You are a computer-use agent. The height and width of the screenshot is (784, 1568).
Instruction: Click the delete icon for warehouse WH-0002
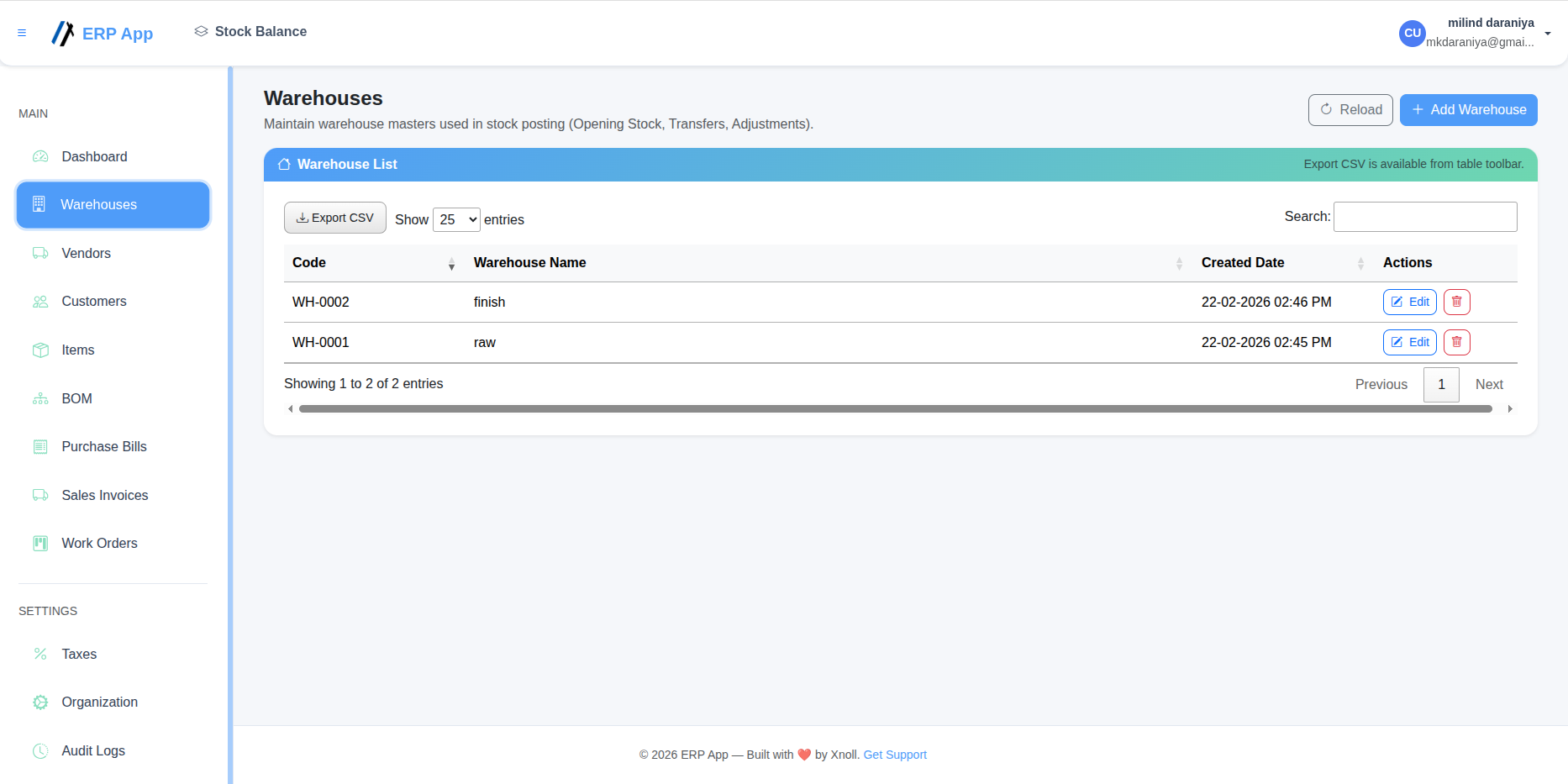pyautogui.click(x=1456, y=302)
